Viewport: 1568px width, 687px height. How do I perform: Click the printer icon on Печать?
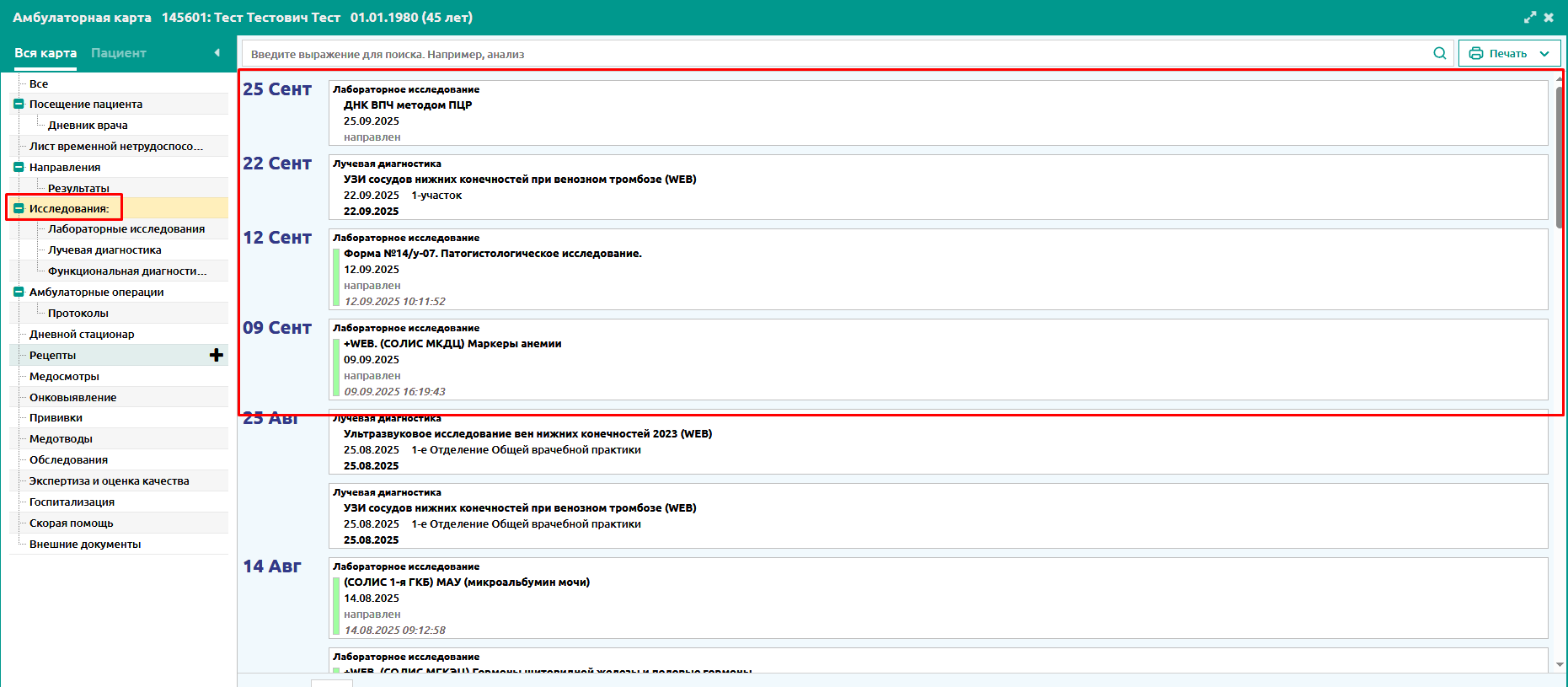point(1475,53)
